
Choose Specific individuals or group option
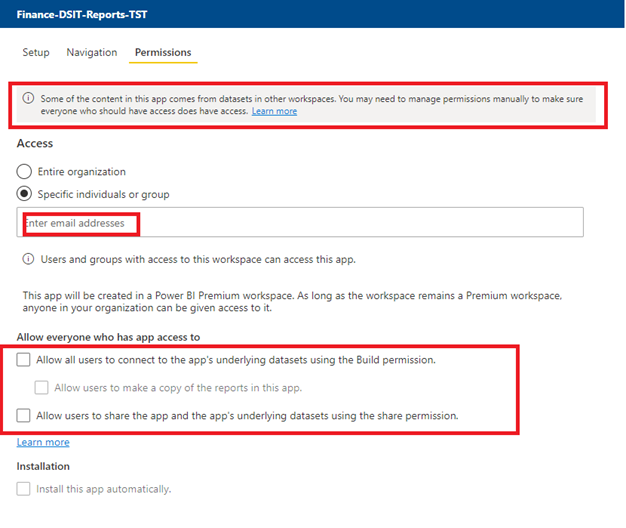point(24,194)
